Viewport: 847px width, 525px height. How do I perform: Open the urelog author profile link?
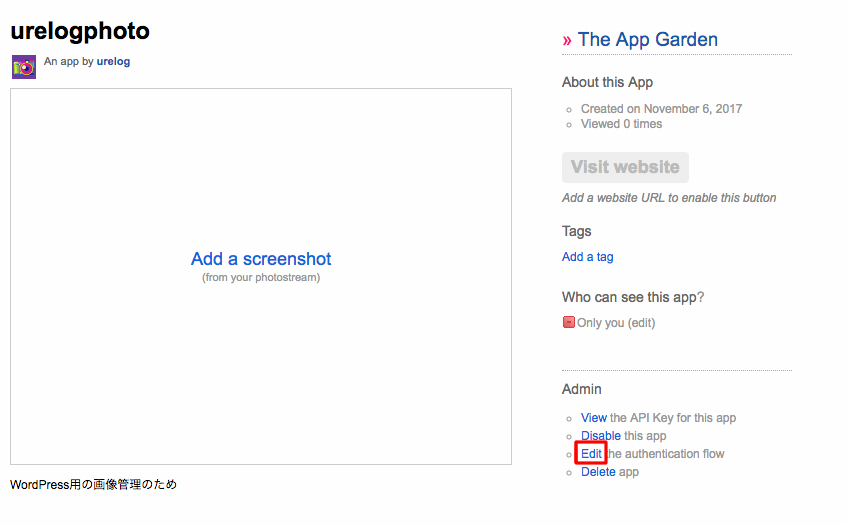point(113,62)
